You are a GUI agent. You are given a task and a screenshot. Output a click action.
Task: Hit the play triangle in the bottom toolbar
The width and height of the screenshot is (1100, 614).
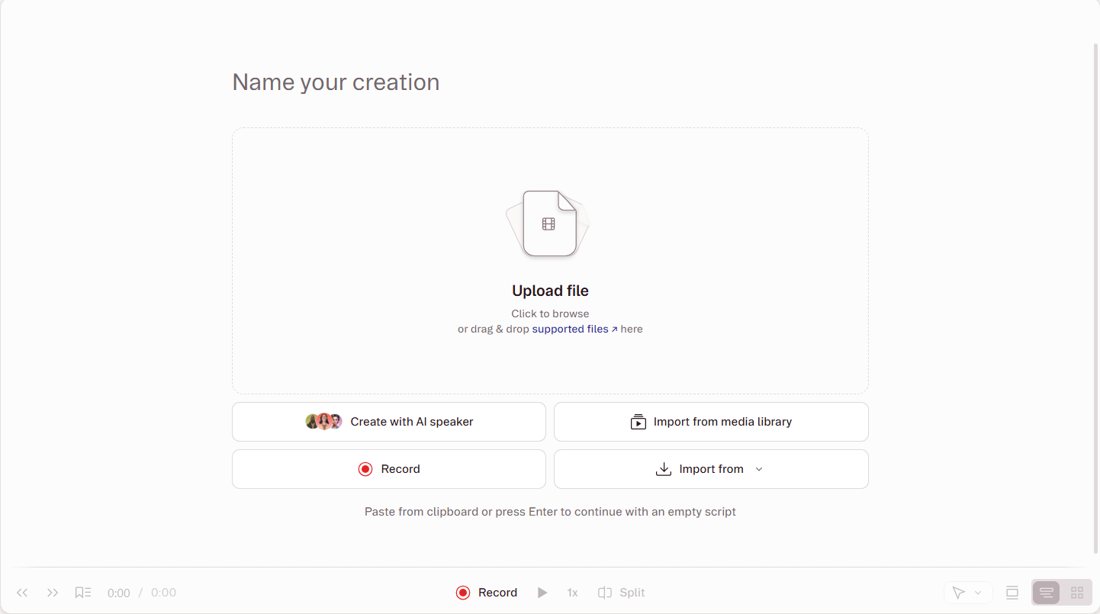(542, 593)
